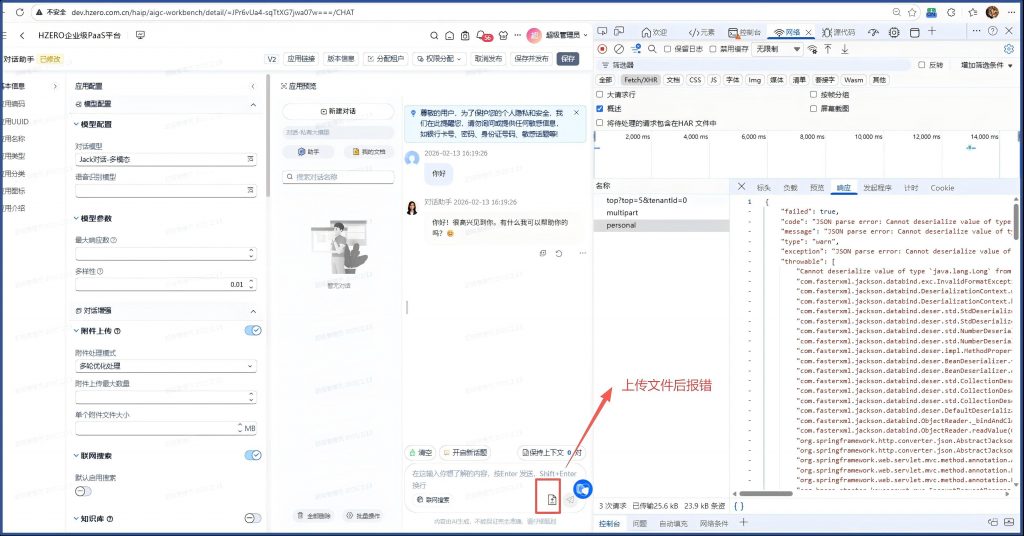The height and width of the screenshot is (536, 1024).
Task: Click the search magnifier icon in the platform header
Action: coord(435,35)
